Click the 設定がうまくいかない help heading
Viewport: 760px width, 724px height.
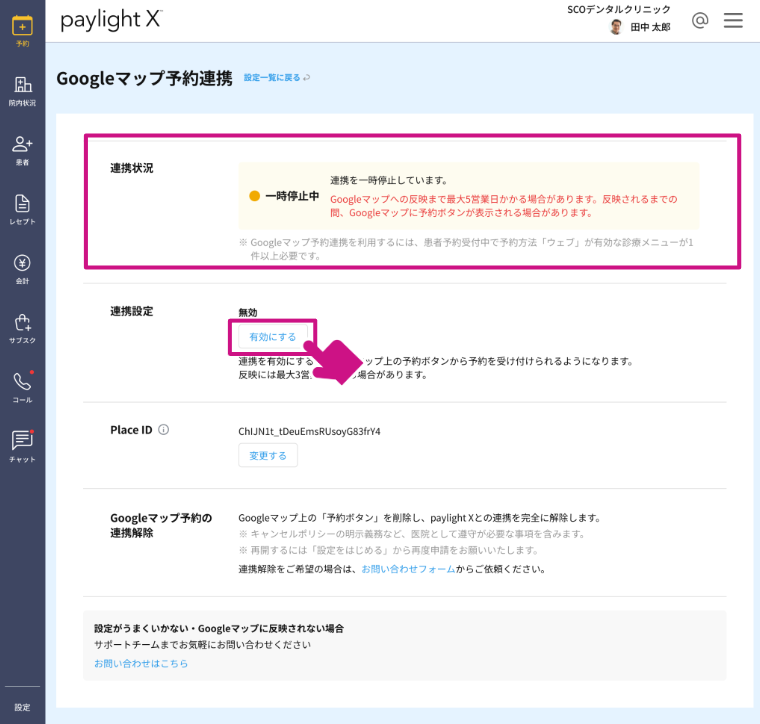point(219,629)
